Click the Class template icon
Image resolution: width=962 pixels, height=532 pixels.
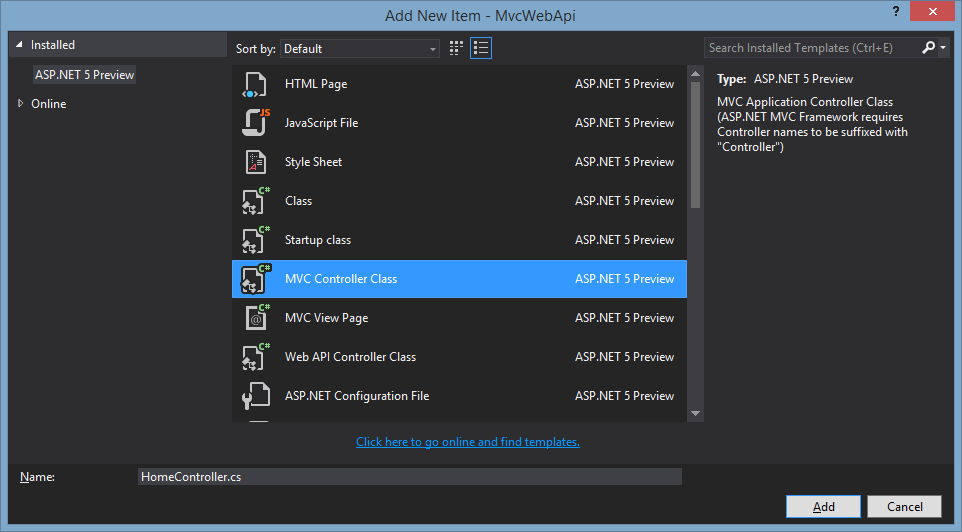click(x=256, y=201)
